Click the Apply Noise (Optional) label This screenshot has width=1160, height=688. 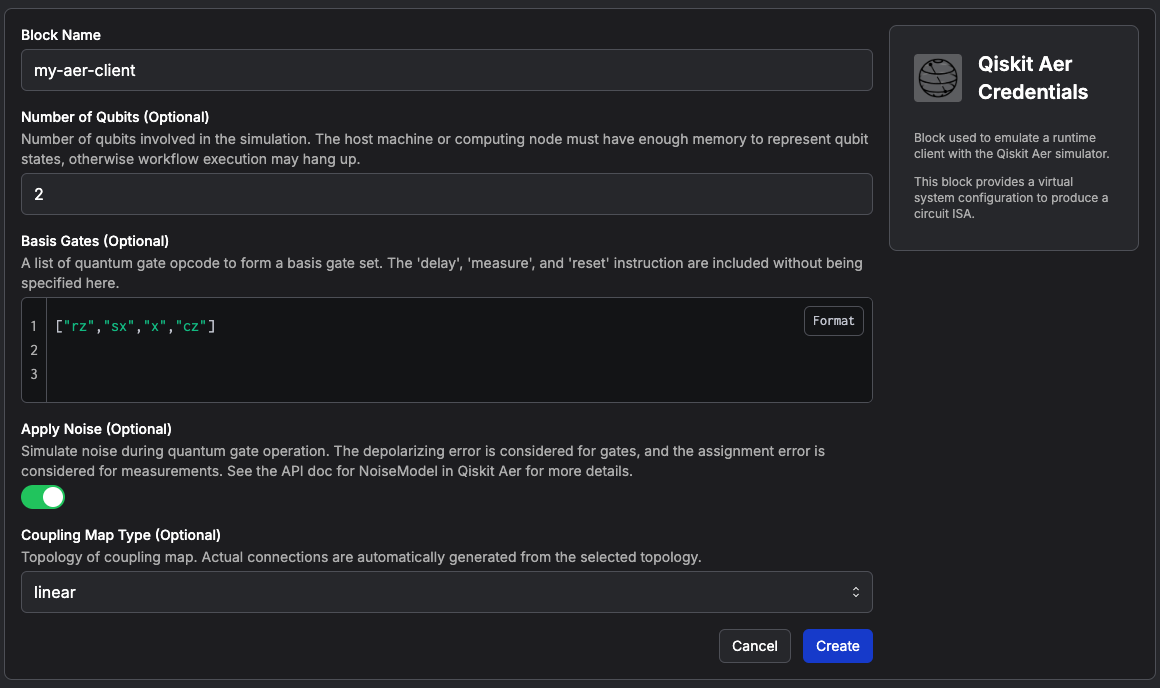point(96,429)
